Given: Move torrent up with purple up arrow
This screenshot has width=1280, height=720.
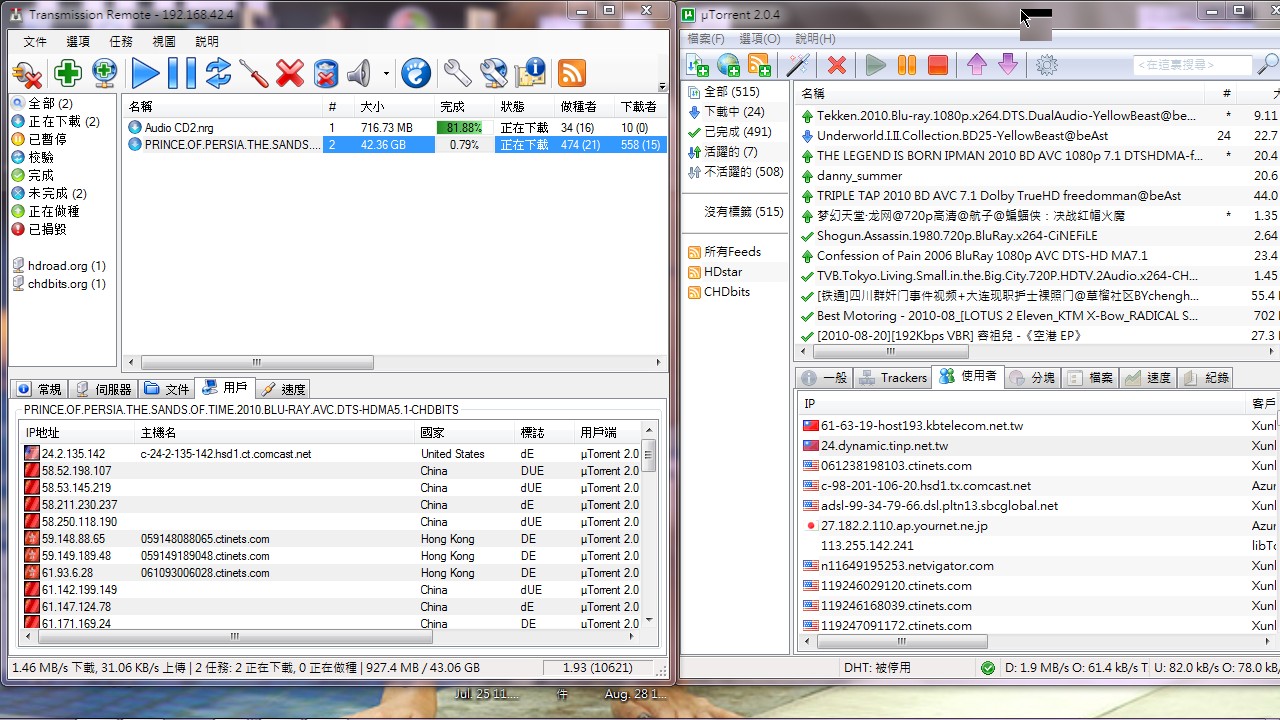Looking at the screenshot, I should point(977,65).
